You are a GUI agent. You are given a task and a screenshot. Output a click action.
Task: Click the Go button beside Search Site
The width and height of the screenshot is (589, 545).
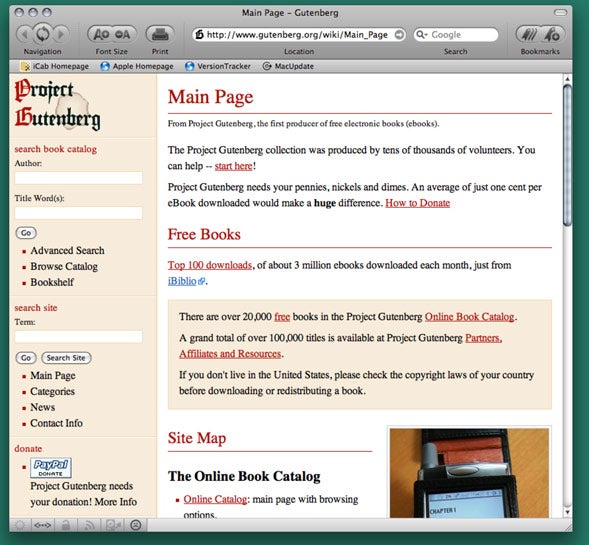pyautogui.click(x=26, y=358)
